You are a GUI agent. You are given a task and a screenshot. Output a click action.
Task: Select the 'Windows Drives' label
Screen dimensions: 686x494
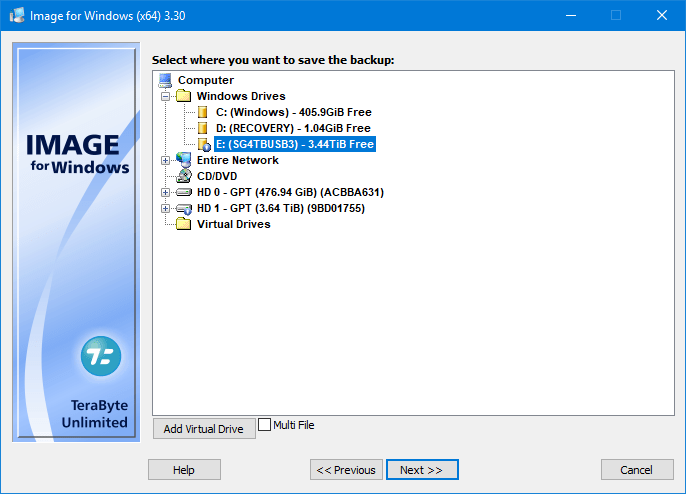coord(241,96)
